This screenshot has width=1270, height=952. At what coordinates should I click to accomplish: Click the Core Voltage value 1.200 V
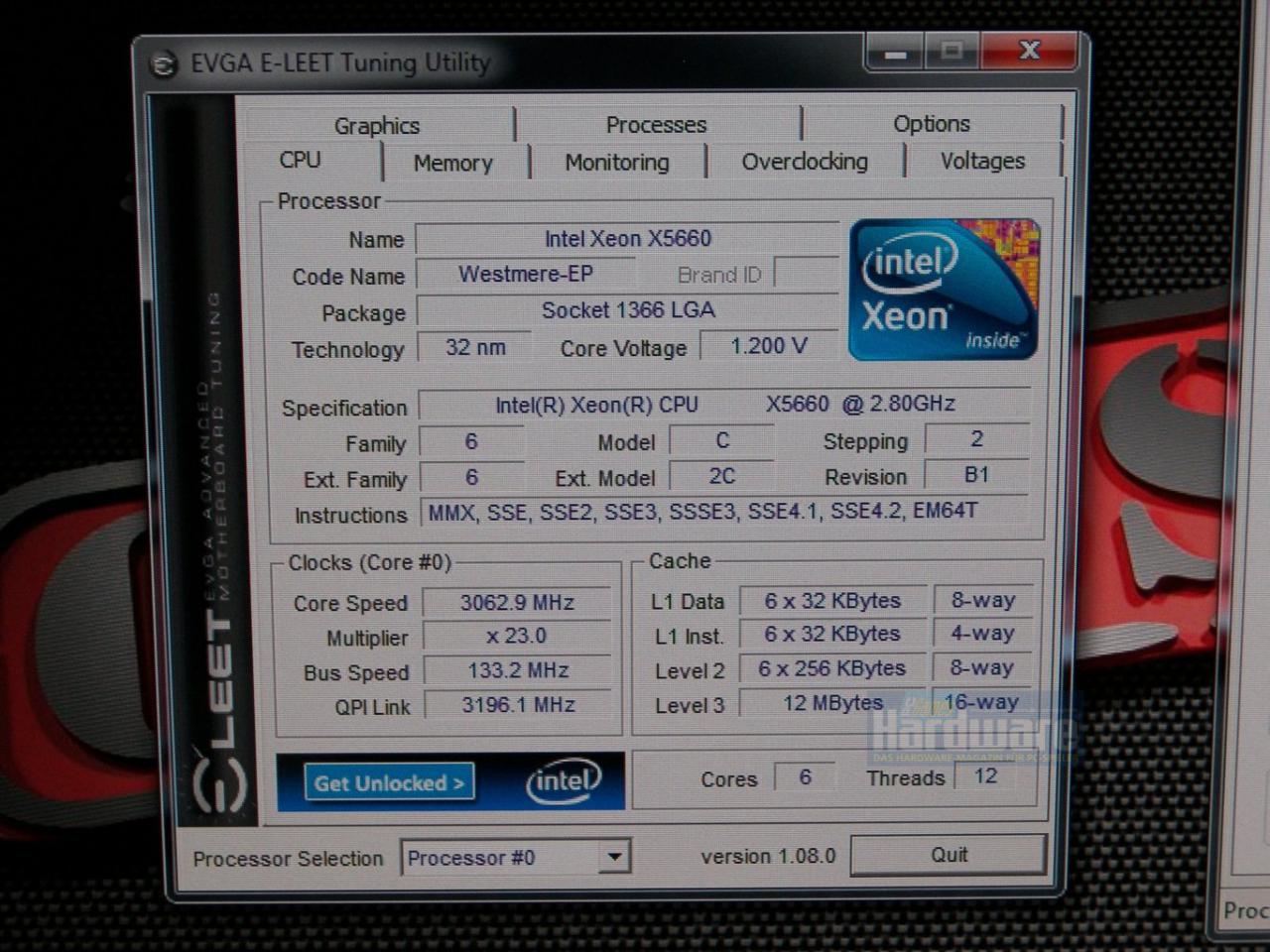769,345
